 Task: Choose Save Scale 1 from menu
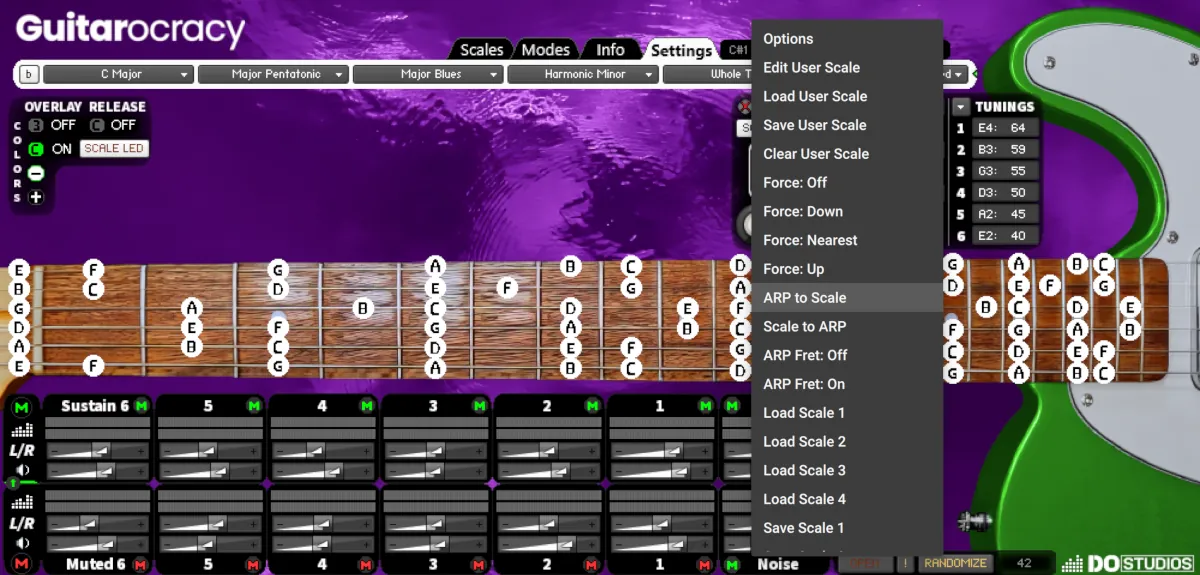pos(847,528)
